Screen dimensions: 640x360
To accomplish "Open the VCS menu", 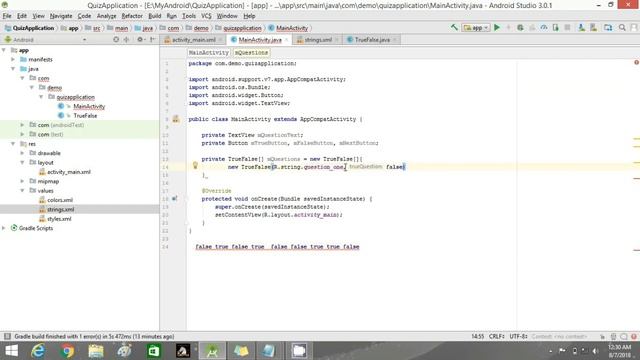I will 206,16.
